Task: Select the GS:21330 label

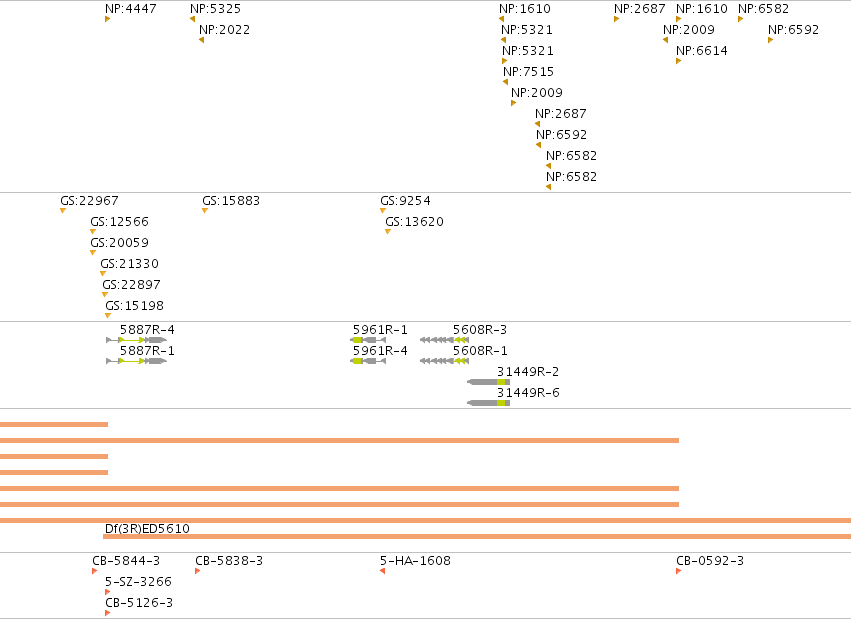Action: 130,264
